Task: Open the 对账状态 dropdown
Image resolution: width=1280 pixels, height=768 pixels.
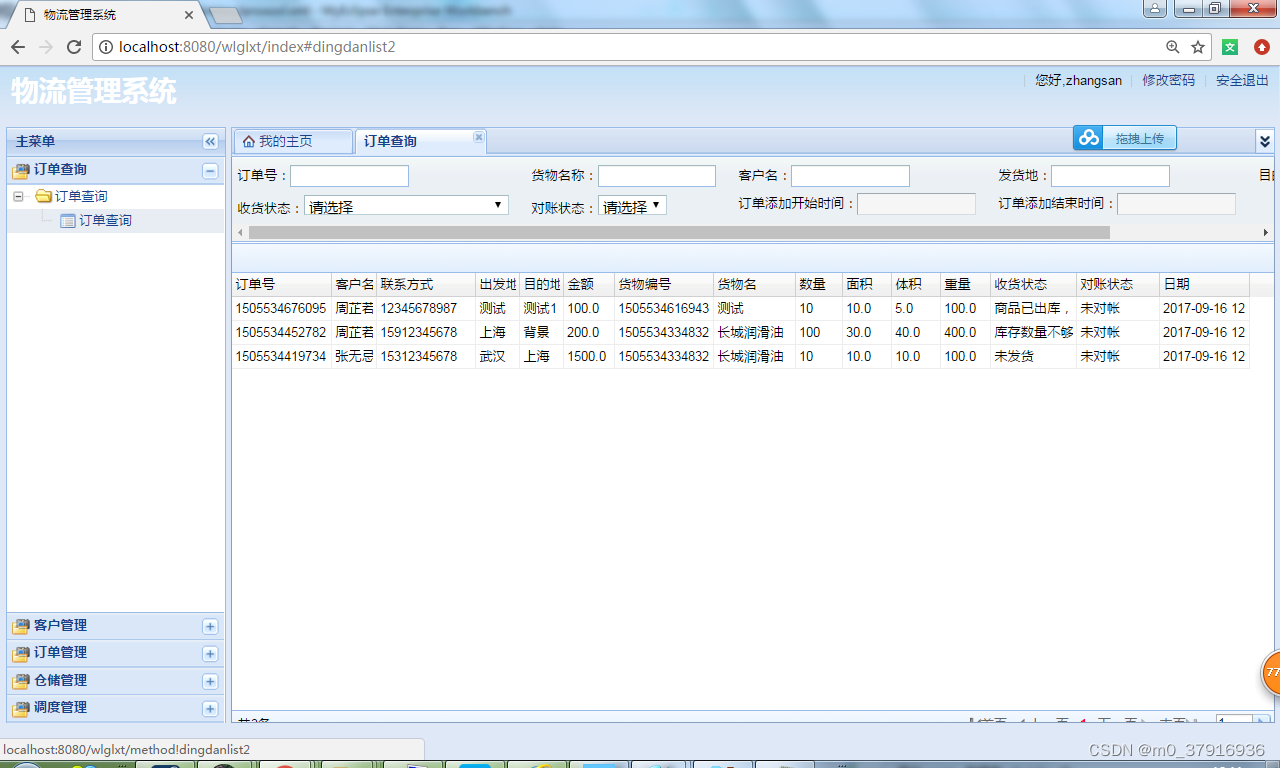Action: pyautogui.click(x=632, y=206)
